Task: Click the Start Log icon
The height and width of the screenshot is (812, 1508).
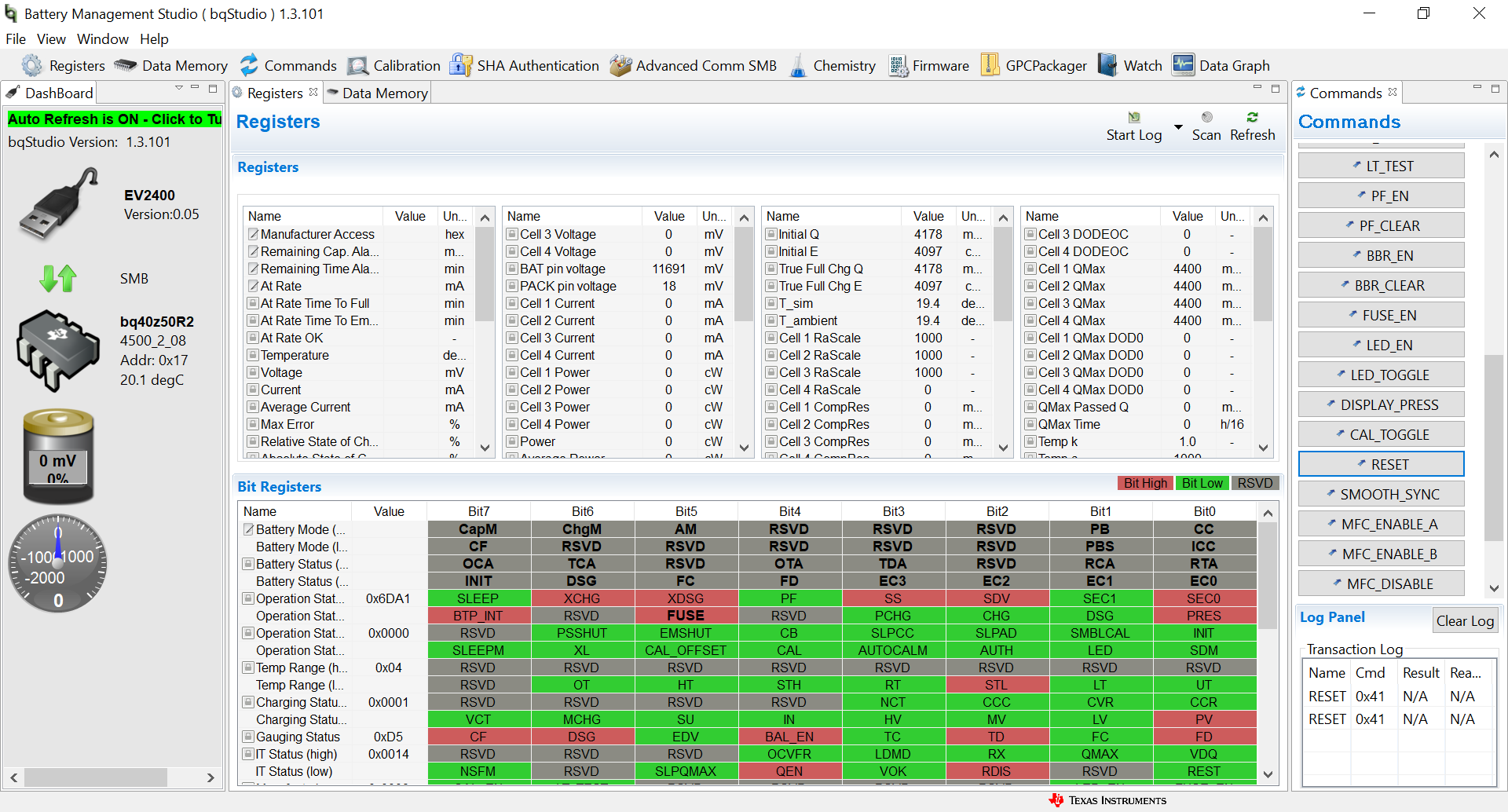Action: tap(1134, 117)
